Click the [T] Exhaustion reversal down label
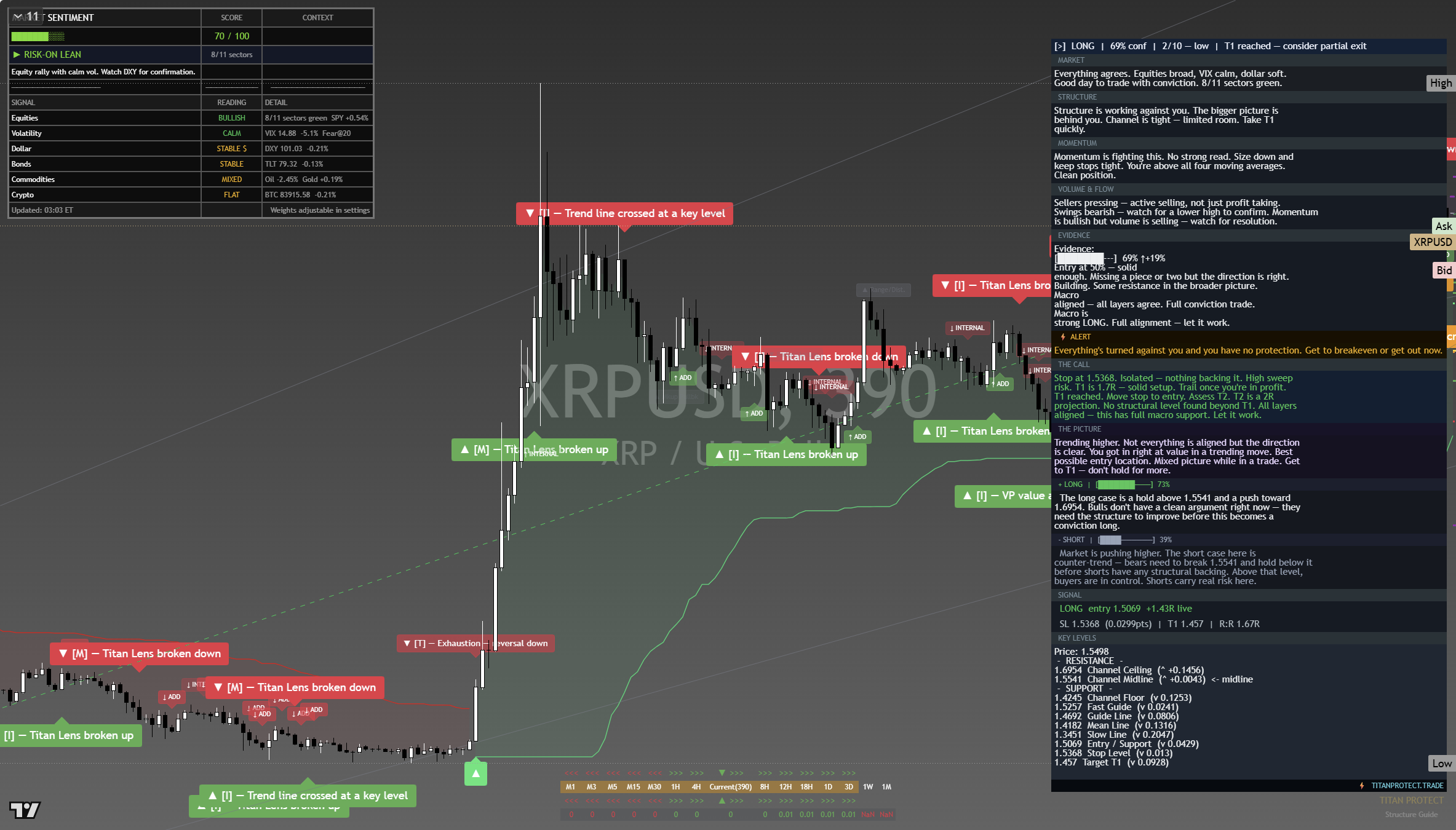 click(475, 643)
